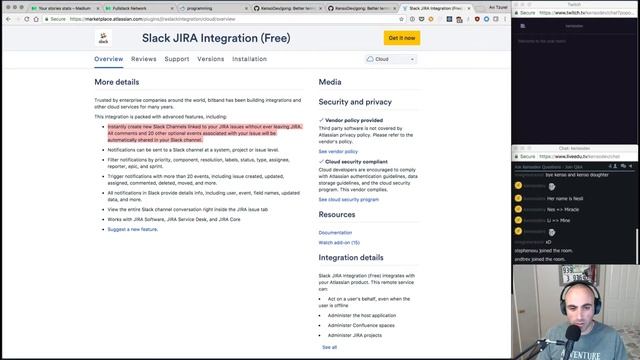Click the chat bubbles icon in LiveEdu chat

623,166
